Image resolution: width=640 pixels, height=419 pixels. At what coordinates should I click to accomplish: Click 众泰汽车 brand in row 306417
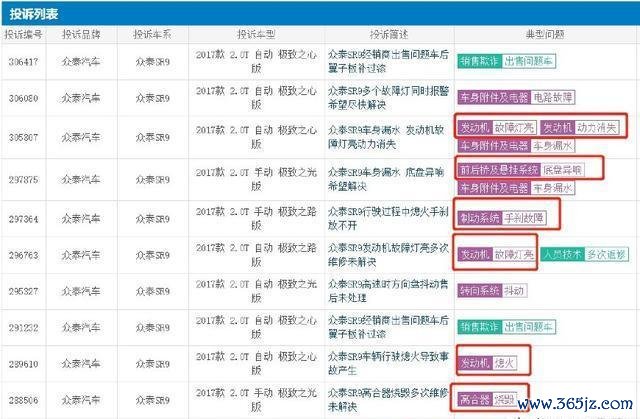point(81,62)
